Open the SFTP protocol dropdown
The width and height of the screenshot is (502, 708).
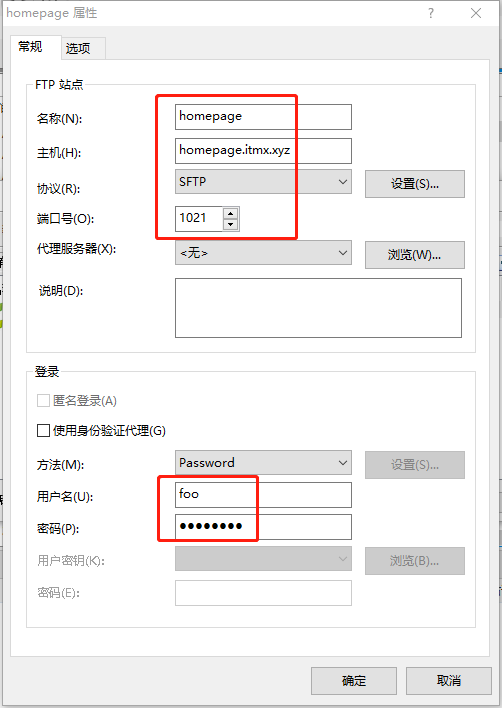pyautogui.click(x=263, y=182)
